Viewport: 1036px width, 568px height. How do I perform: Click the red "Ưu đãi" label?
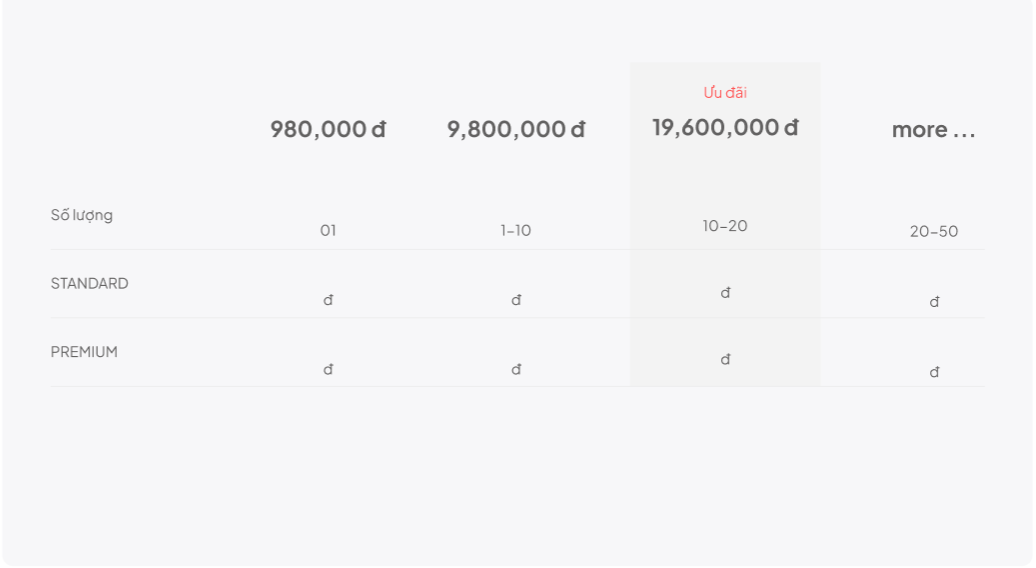pyautogui.click(x=725, y=93)
